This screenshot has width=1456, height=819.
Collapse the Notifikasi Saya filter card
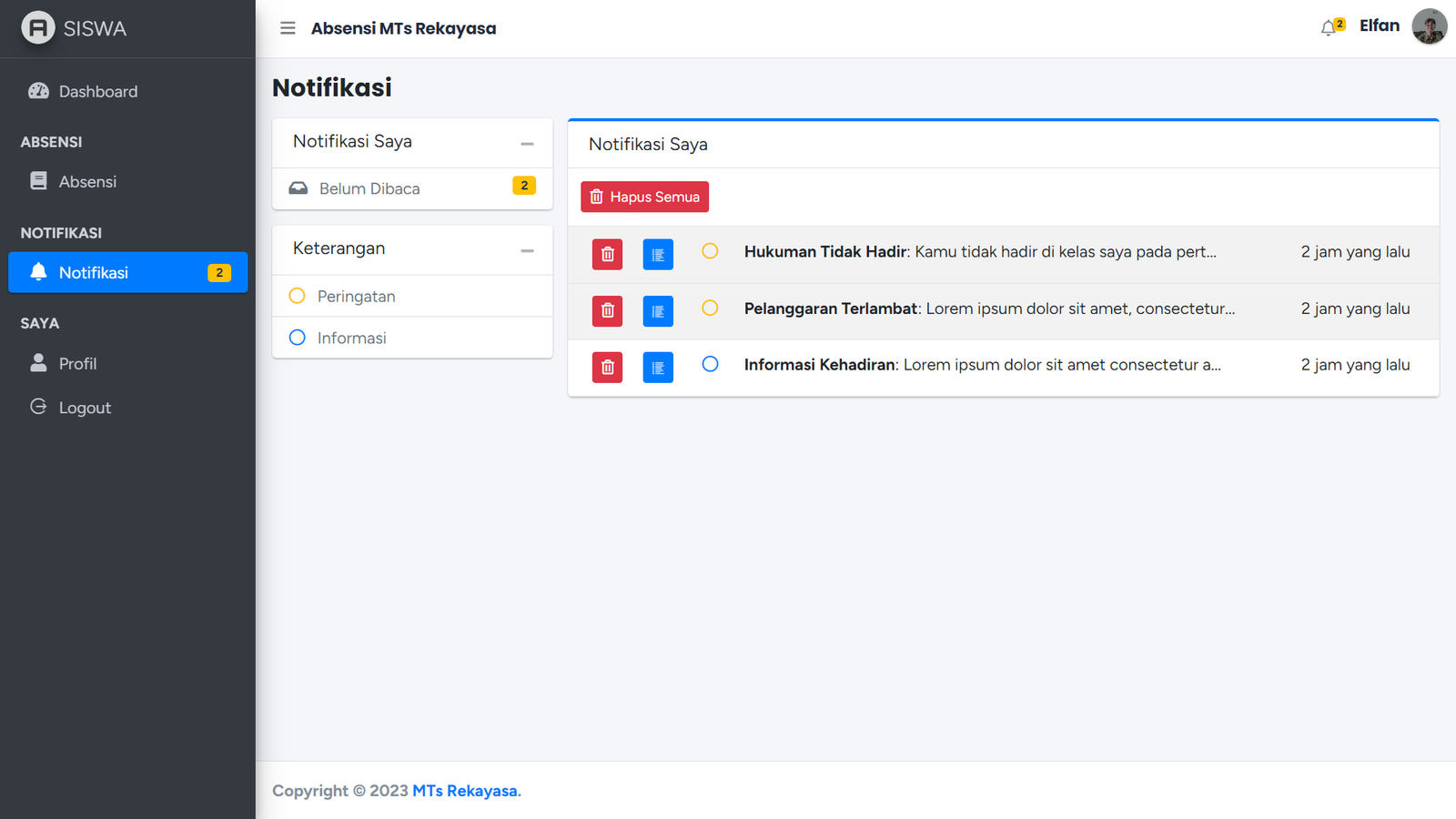point(527,144)
